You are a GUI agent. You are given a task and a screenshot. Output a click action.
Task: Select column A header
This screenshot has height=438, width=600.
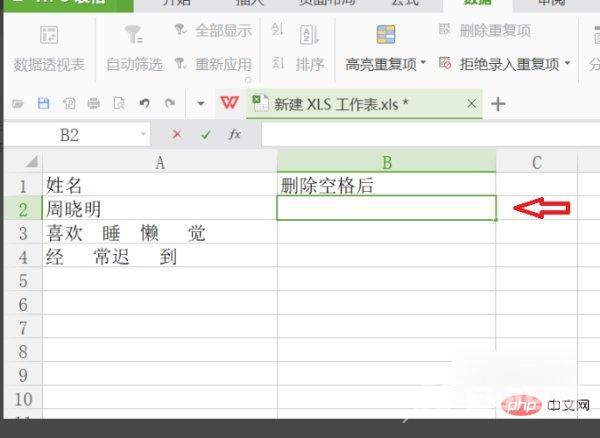160,162
